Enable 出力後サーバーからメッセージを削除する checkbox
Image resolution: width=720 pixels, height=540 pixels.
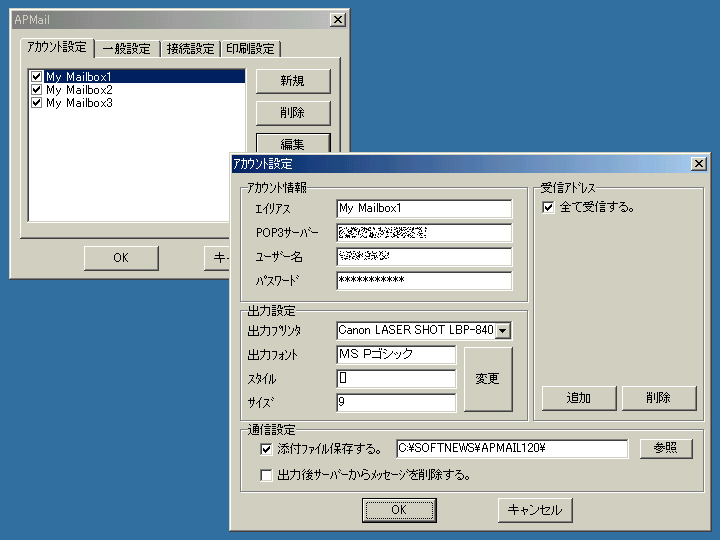(266, 475)
